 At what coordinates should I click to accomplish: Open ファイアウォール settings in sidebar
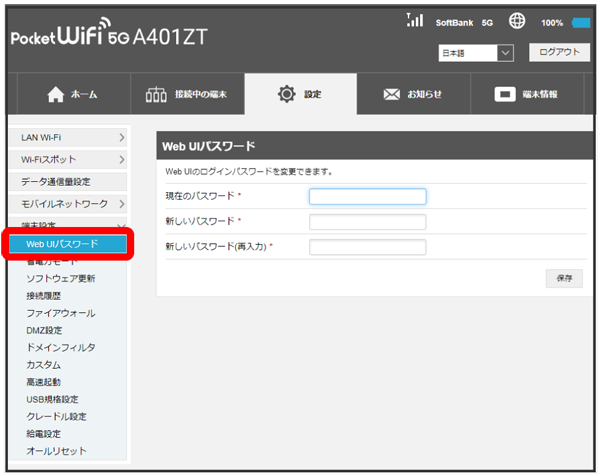61,313
